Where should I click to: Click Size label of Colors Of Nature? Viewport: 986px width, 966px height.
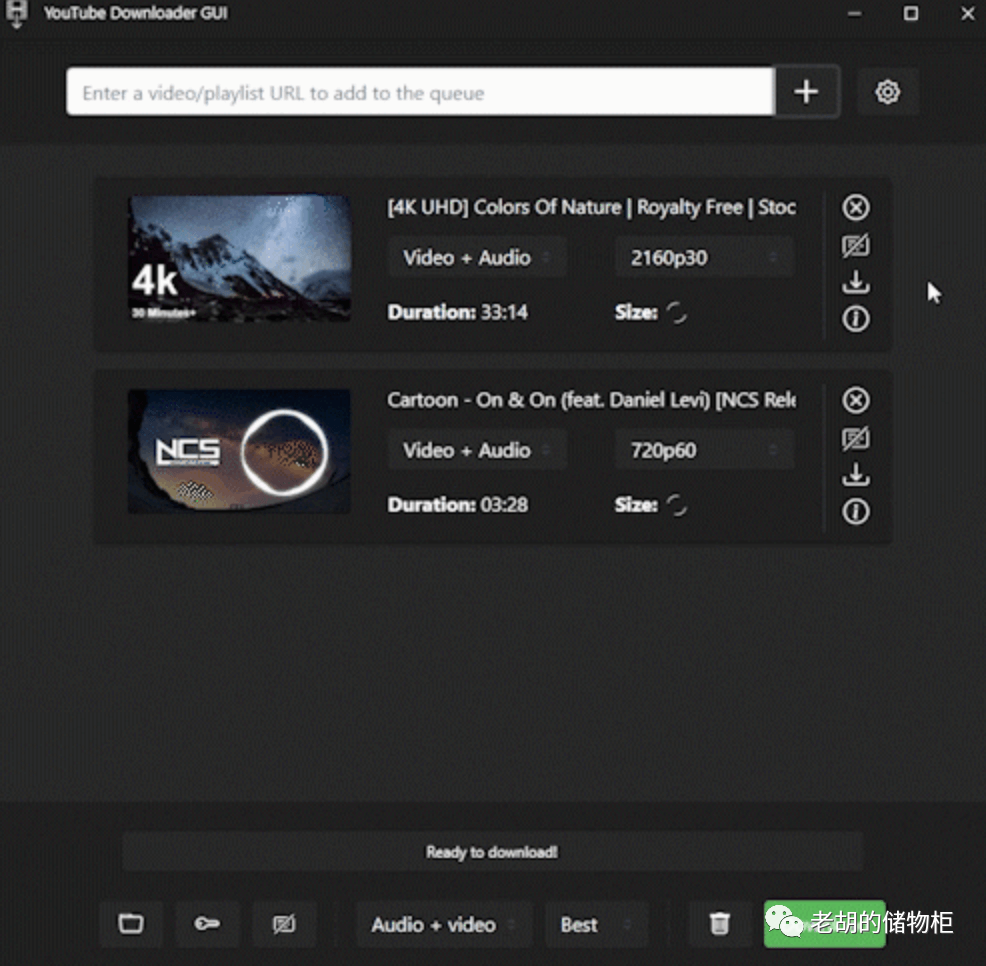(x=636, y=312)
